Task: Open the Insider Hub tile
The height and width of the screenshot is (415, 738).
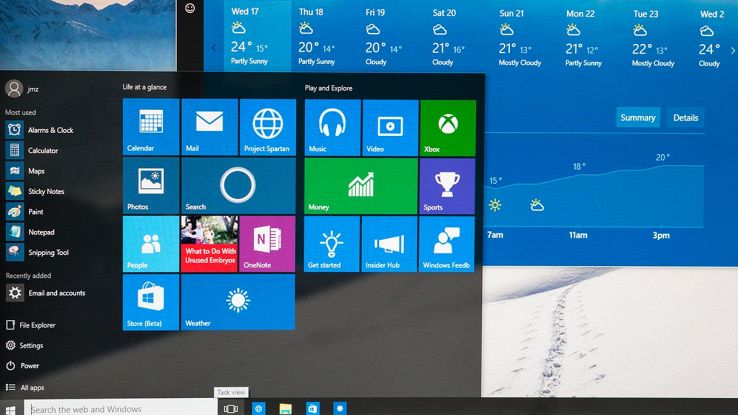Action: click(390, 244)
